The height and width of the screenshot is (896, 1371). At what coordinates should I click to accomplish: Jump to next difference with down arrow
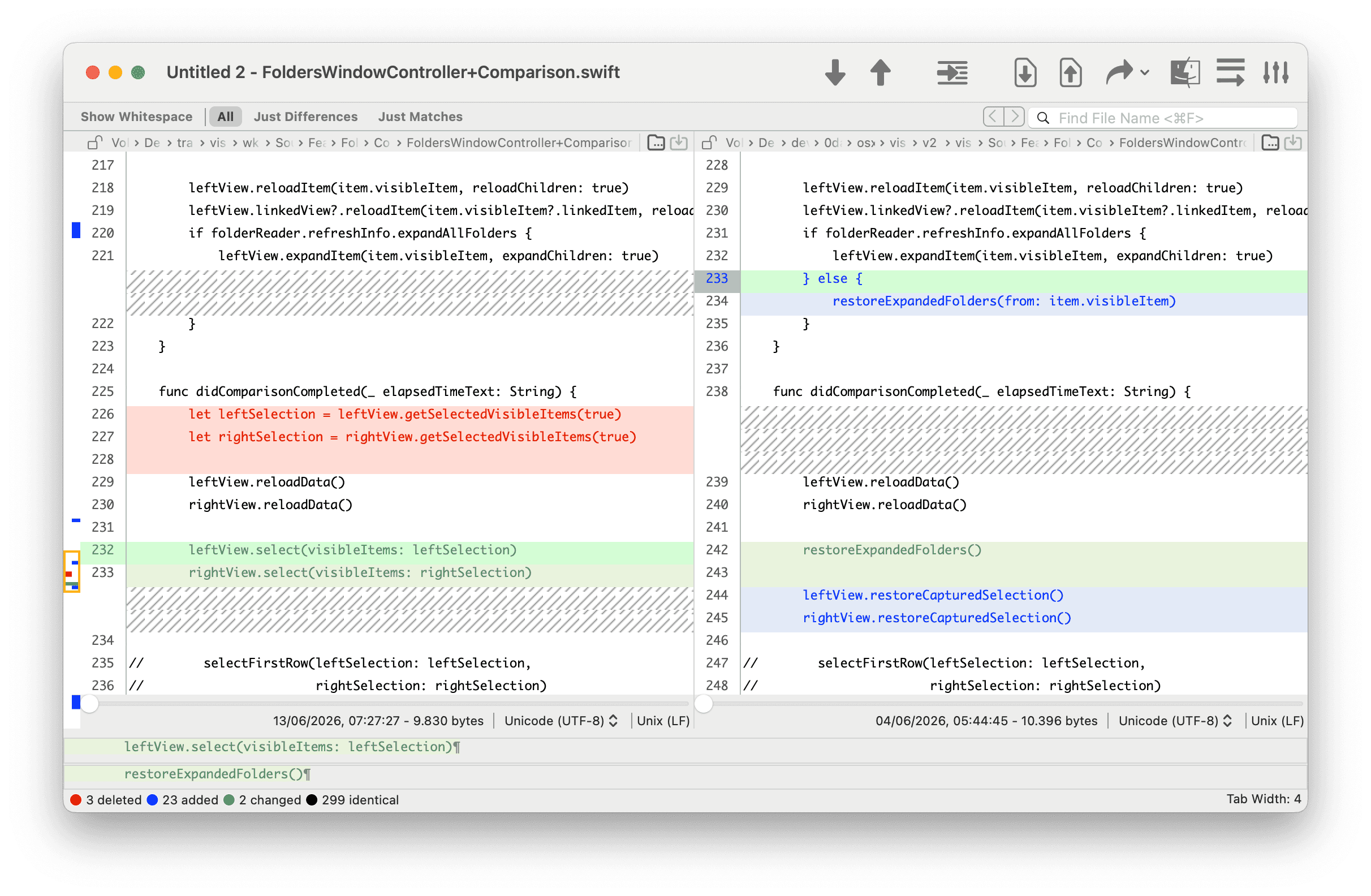pyautogui.click(x=835, y=72)
